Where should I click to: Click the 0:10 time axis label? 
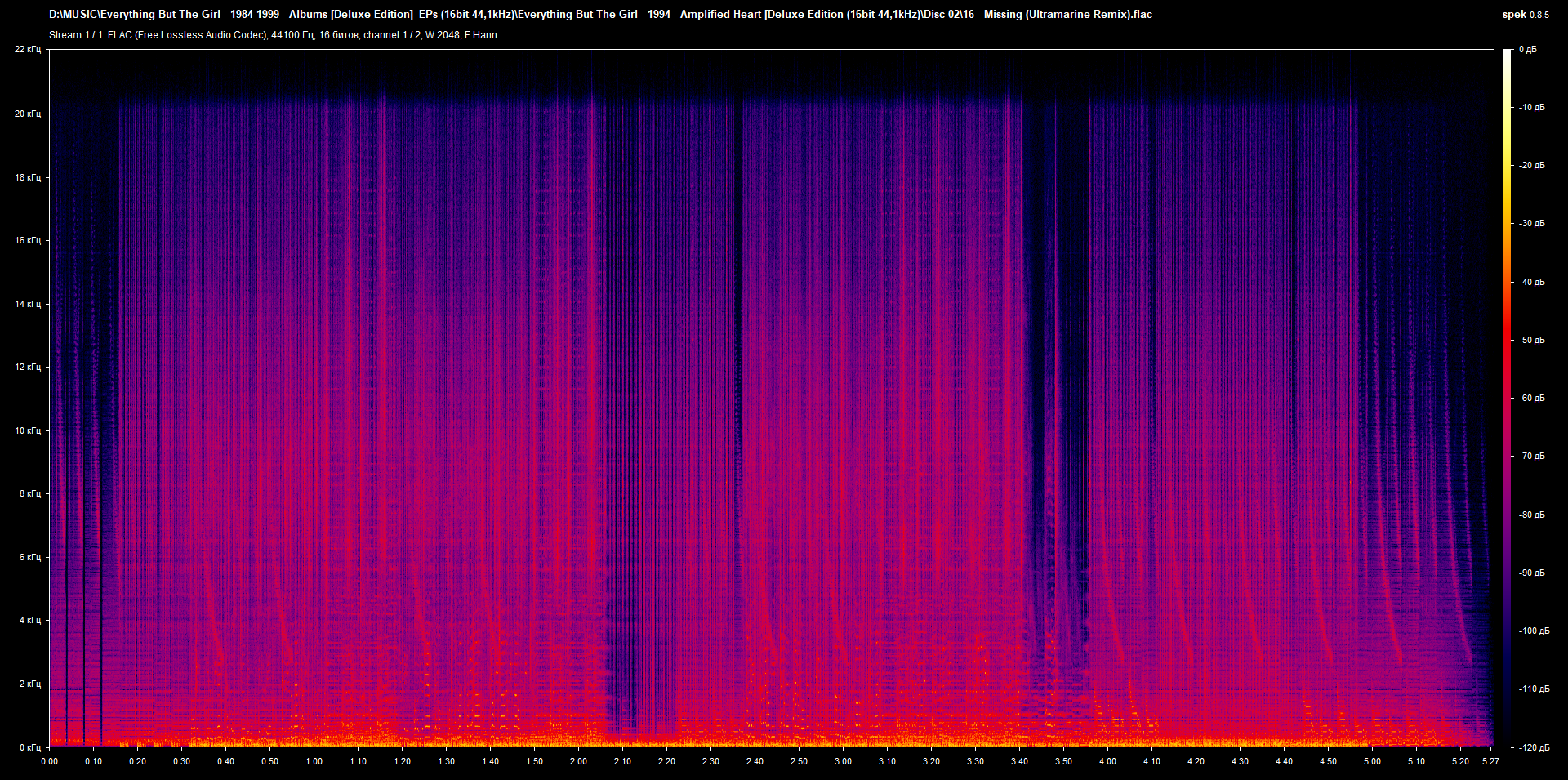point(94,762)
